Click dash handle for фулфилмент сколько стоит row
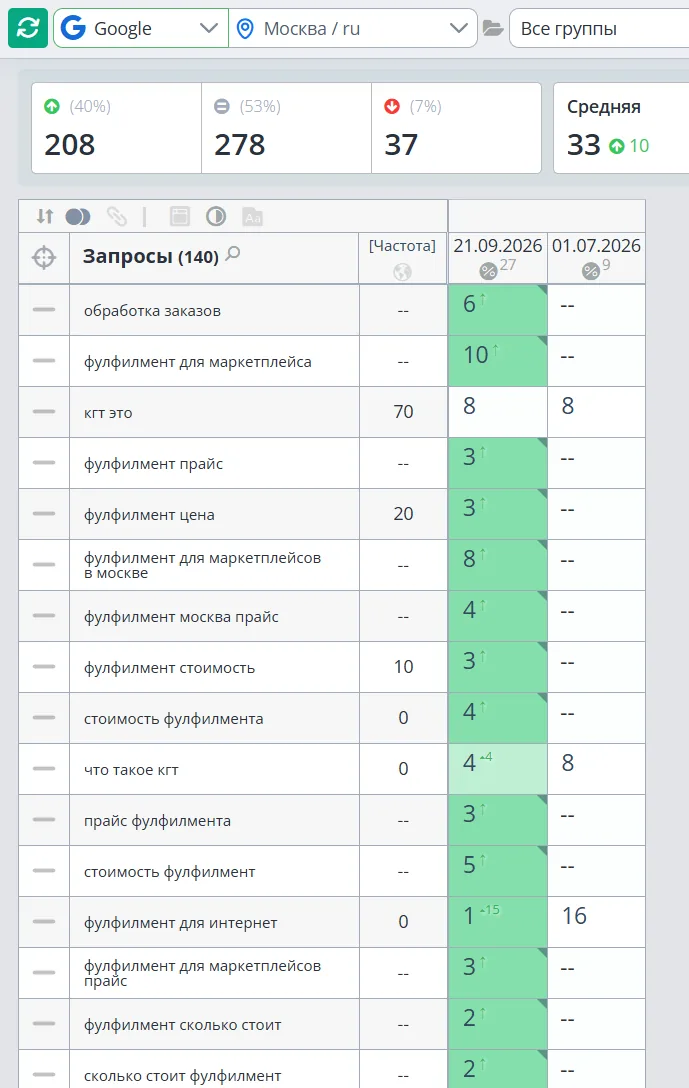This screenshot has height=1088, width=689. 44,1023
